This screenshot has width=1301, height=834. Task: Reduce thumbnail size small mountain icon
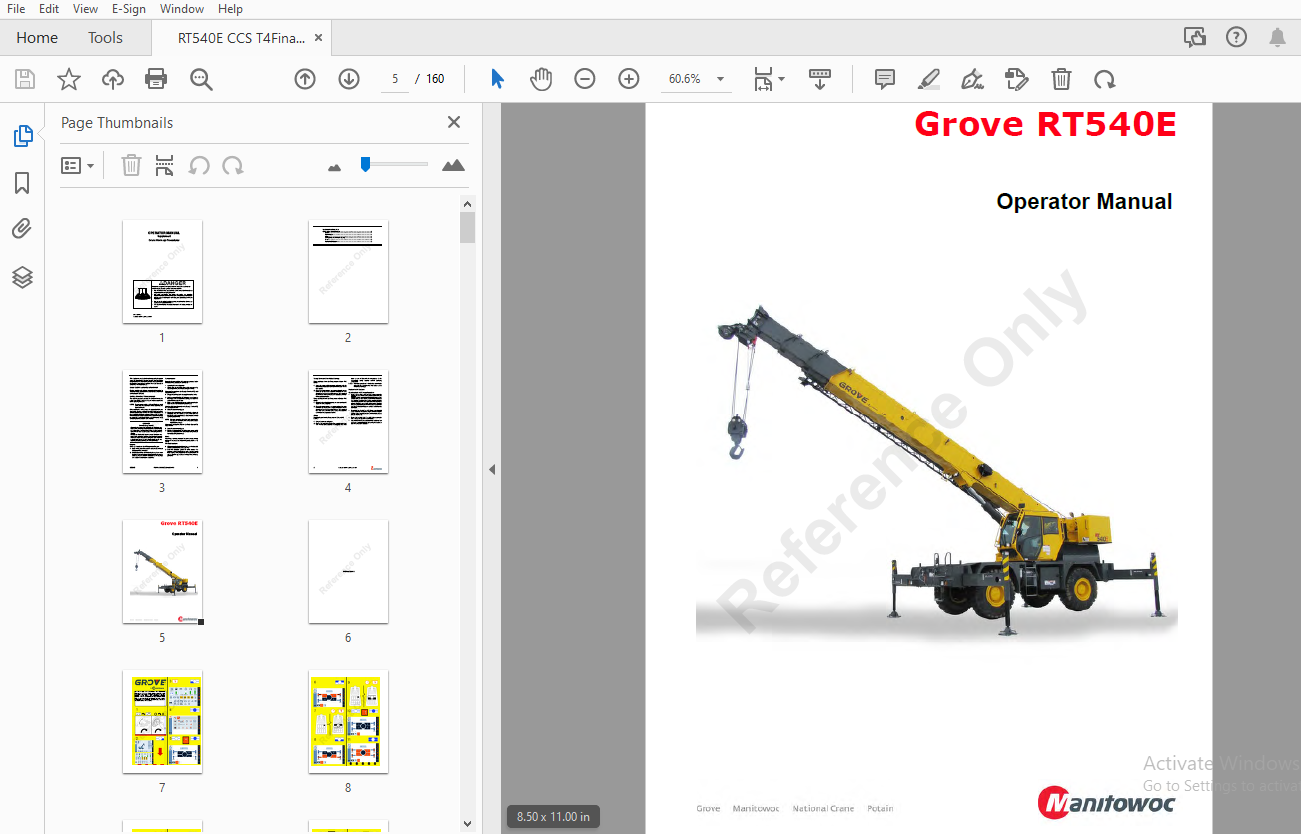335,167
